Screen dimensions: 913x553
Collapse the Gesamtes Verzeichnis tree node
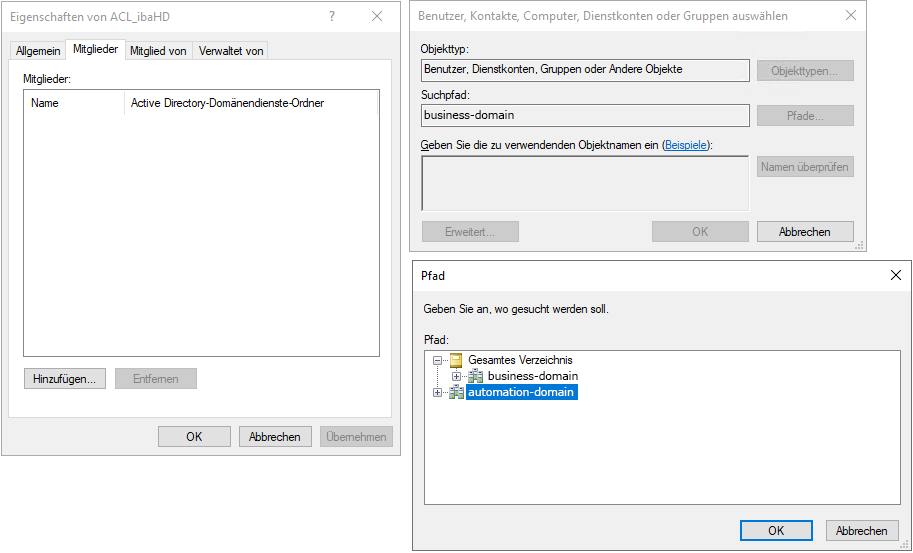point(437,360)
